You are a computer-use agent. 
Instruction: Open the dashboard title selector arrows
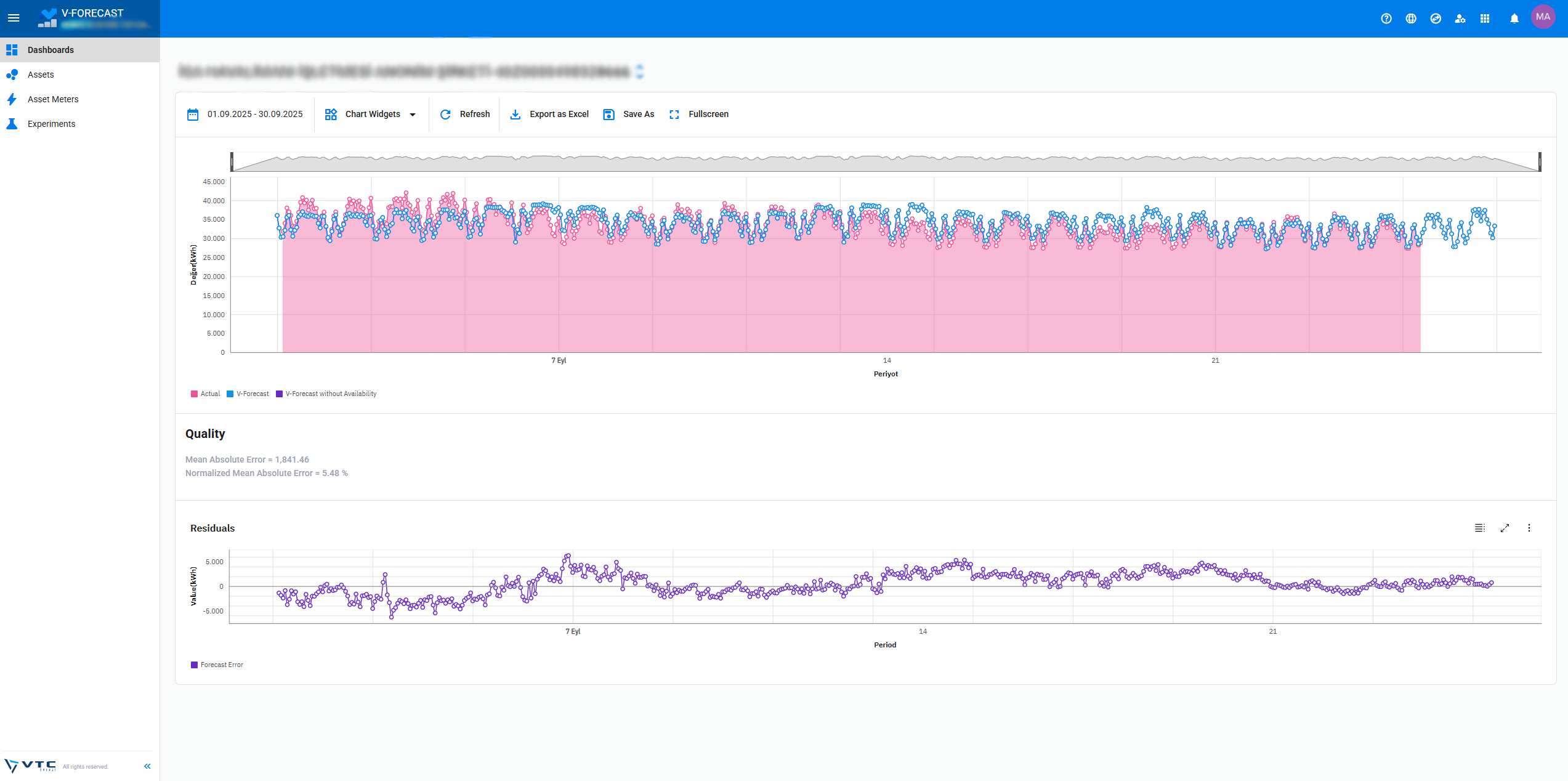(640, 71)
